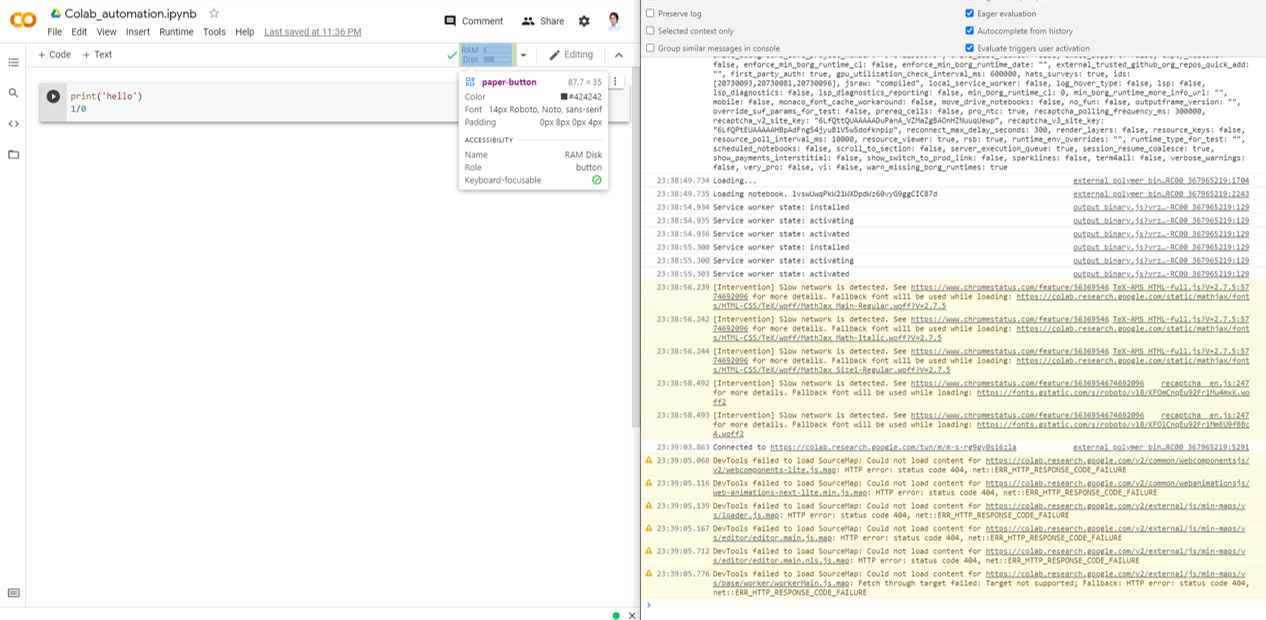Click the 'Last saved at 11:36 PM' link
This screenshot has width=1266, height=620.
click(x=312, y=32)
